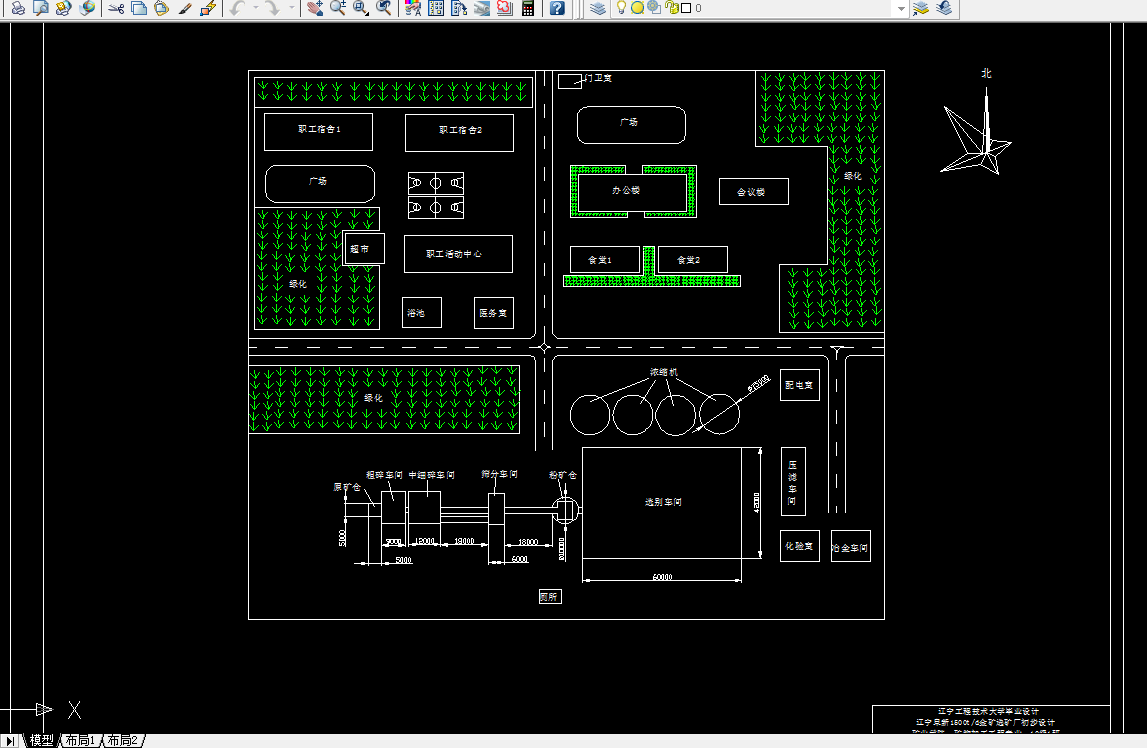The width and height of the screenshot is (1147, 748).
Task: Select the 职工宿舍1 label
Action: (319, 129)
